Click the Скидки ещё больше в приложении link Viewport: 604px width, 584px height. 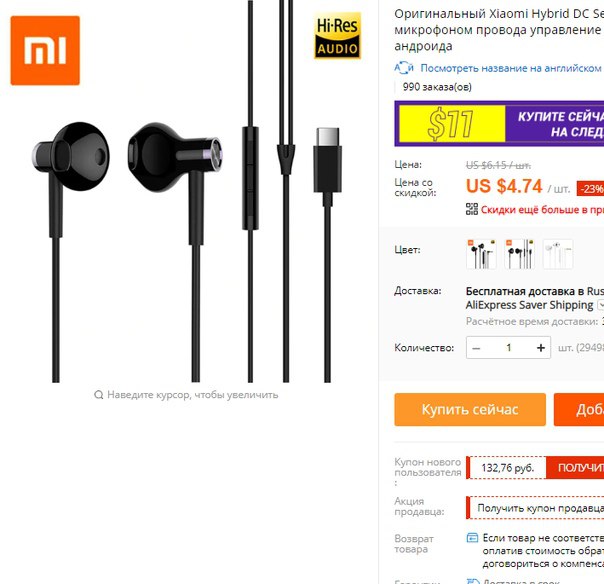(x=542, y=210)
